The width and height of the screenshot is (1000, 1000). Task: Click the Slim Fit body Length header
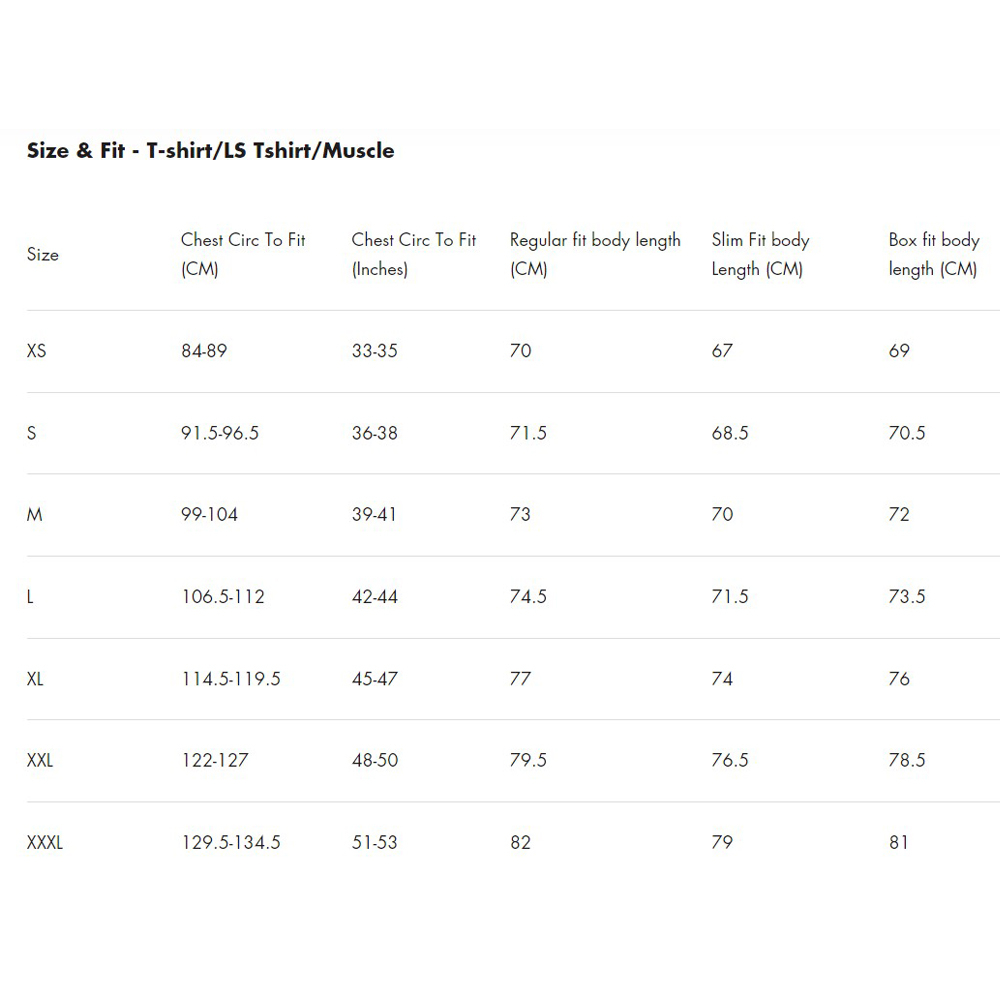pos(760,254)
